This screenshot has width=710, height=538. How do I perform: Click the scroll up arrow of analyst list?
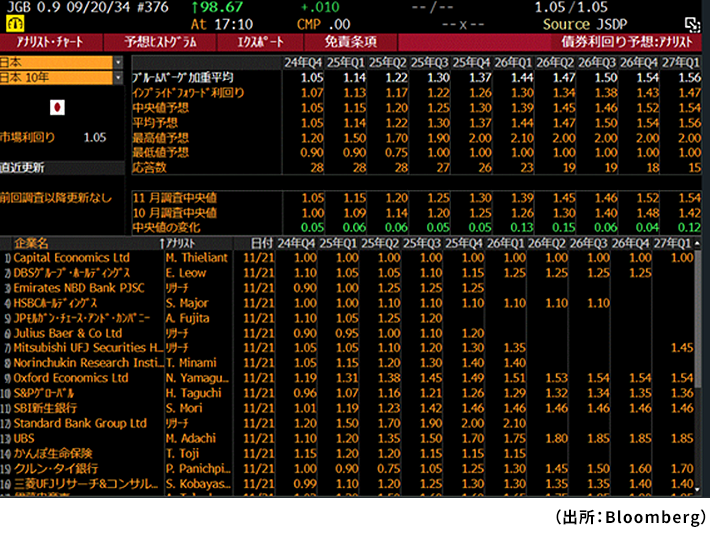(x=697, y=243)
